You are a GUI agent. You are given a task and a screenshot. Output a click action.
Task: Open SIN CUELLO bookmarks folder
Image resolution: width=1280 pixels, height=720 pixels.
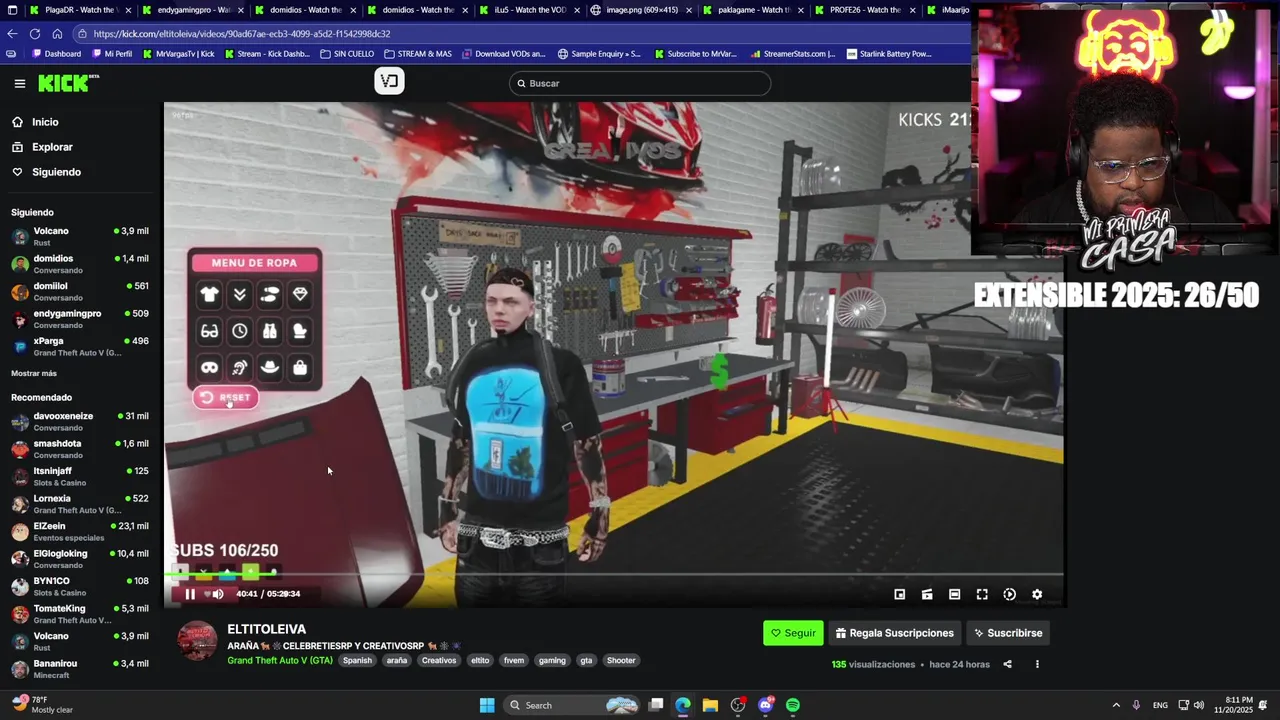[x=347, y=54]
